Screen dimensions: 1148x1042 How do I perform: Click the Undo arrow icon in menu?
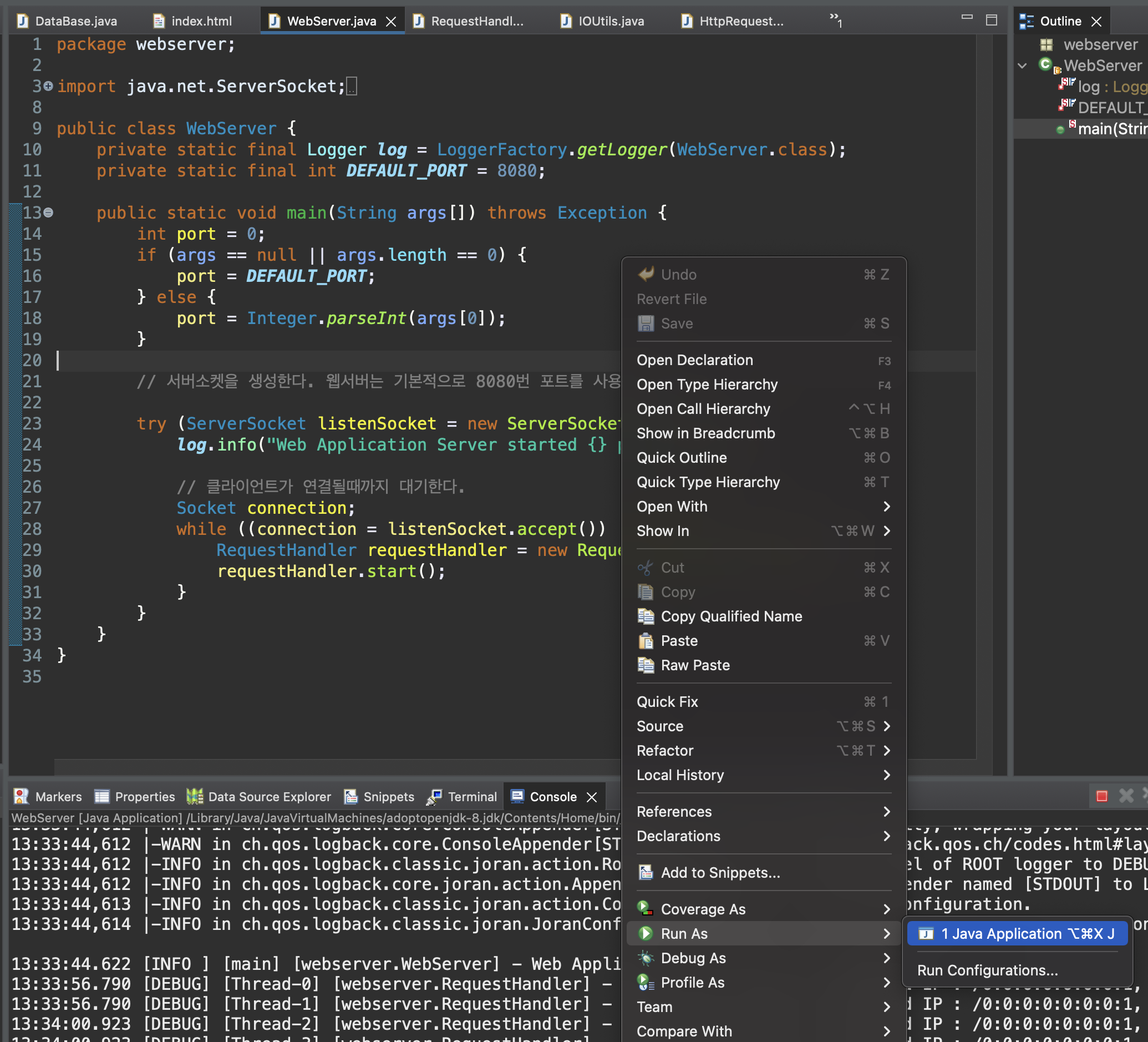click(646, 275)
